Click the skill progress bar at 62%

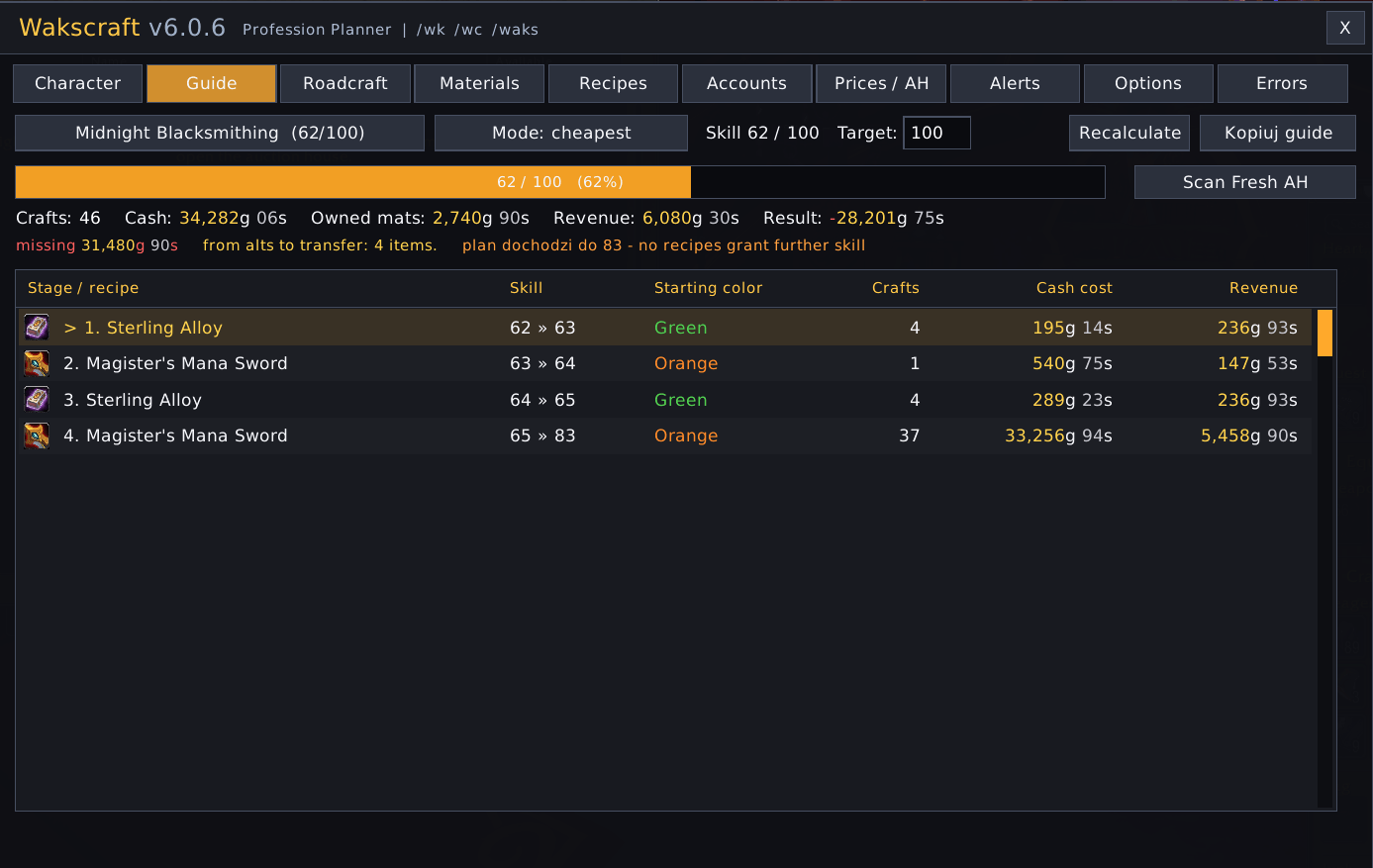pyautogui.click(x=560, y=182)
